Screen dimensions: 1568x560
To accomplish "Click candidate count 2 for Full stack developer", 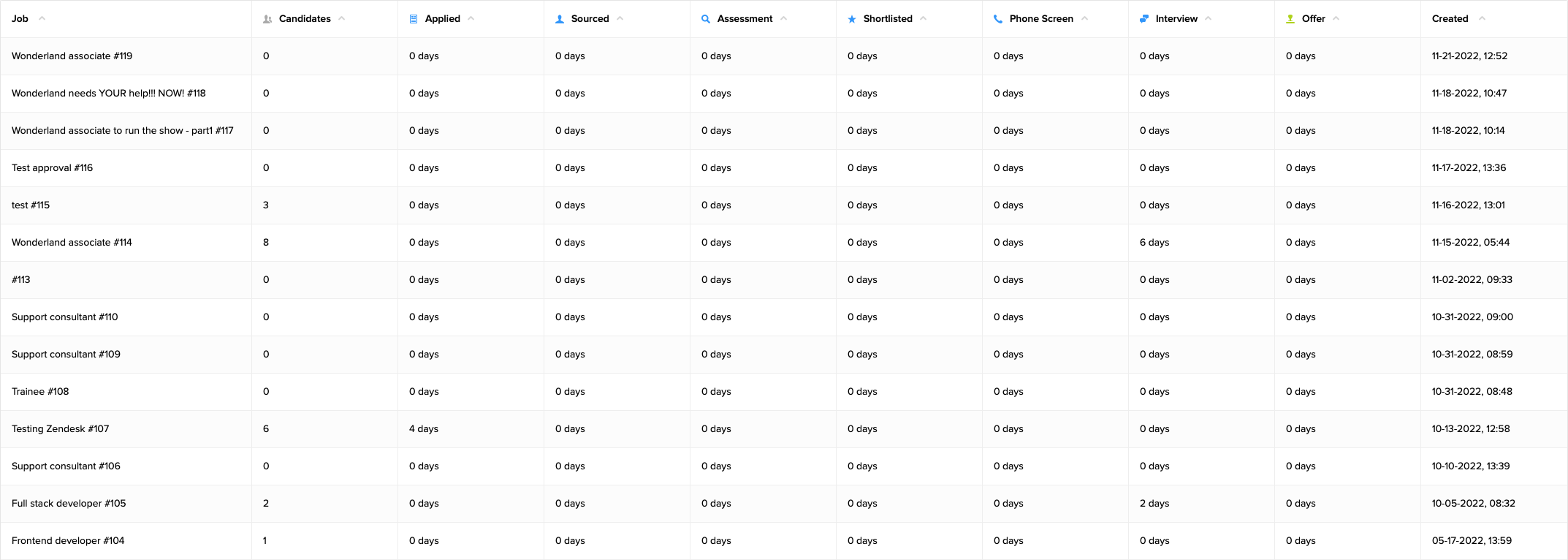I will coord(266,504).
